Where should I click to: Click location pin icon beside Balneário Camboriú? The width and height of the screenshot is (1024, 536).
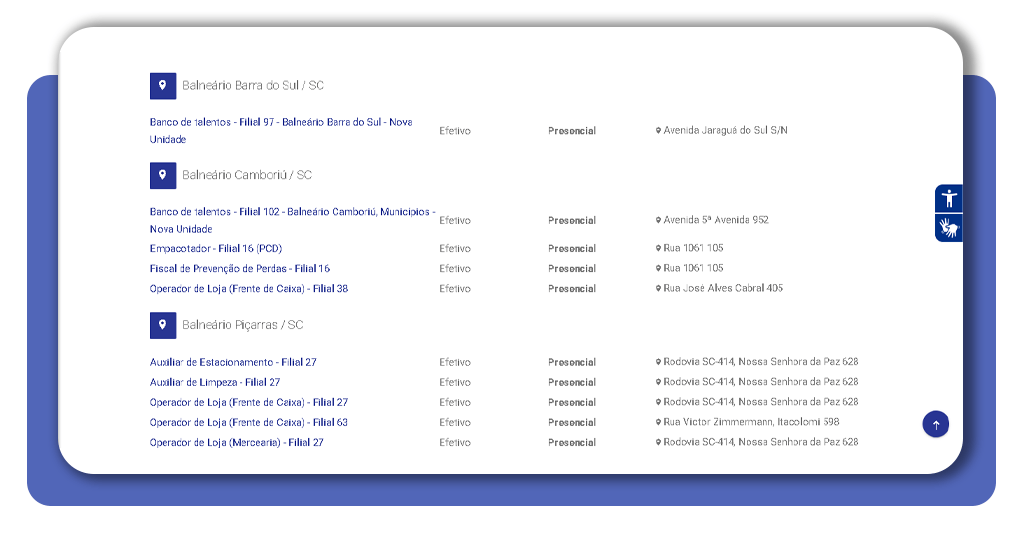[x=163, y=175]
